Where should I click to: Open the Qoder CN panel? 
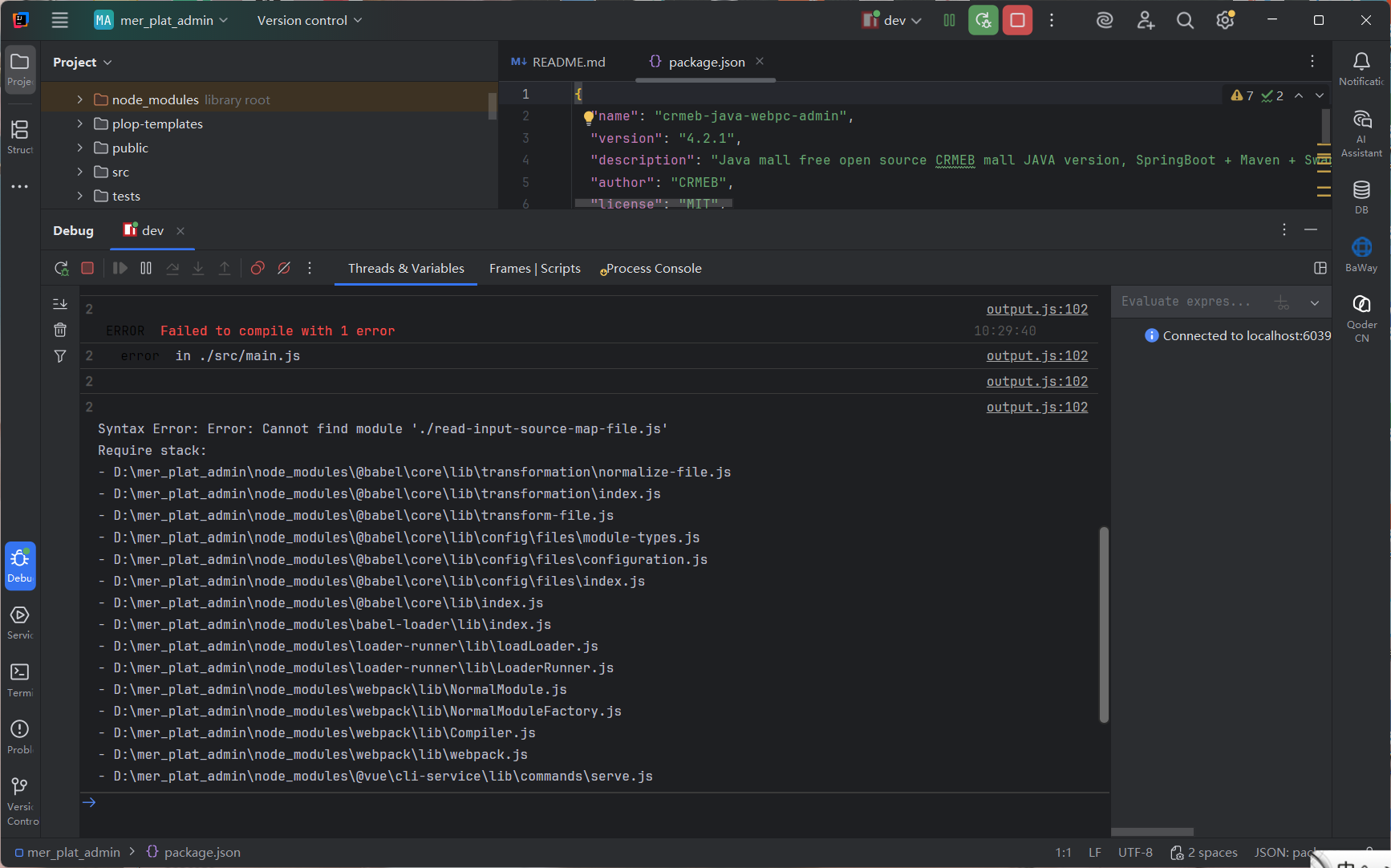coord(1361,318)
